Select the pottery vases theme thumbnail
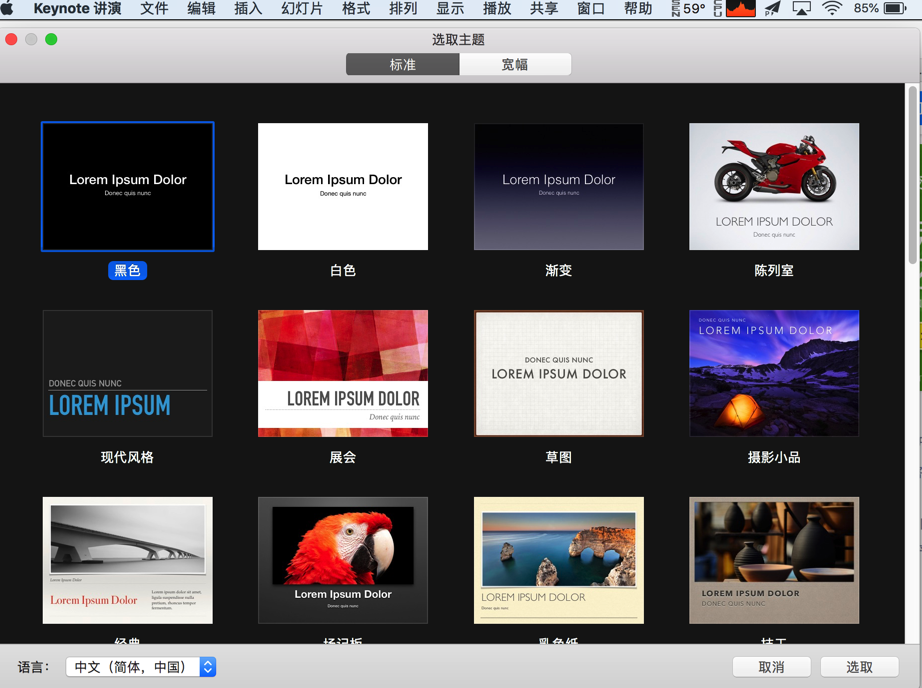This screenshot has height=688, width=922. pyautogui.click(x=774, y=560)
